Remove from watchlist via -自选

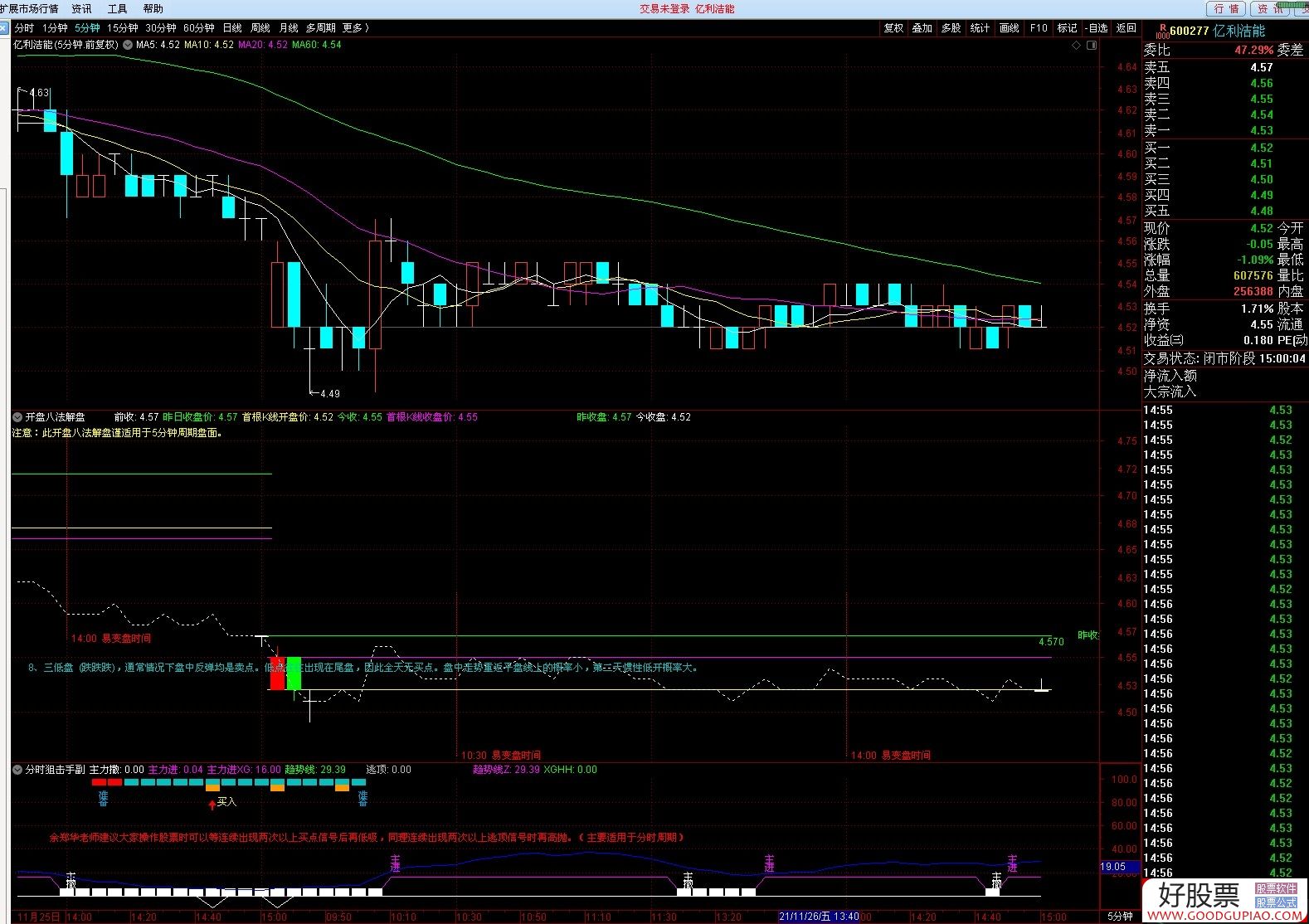pyautogui.click(x=1097, y=28)
